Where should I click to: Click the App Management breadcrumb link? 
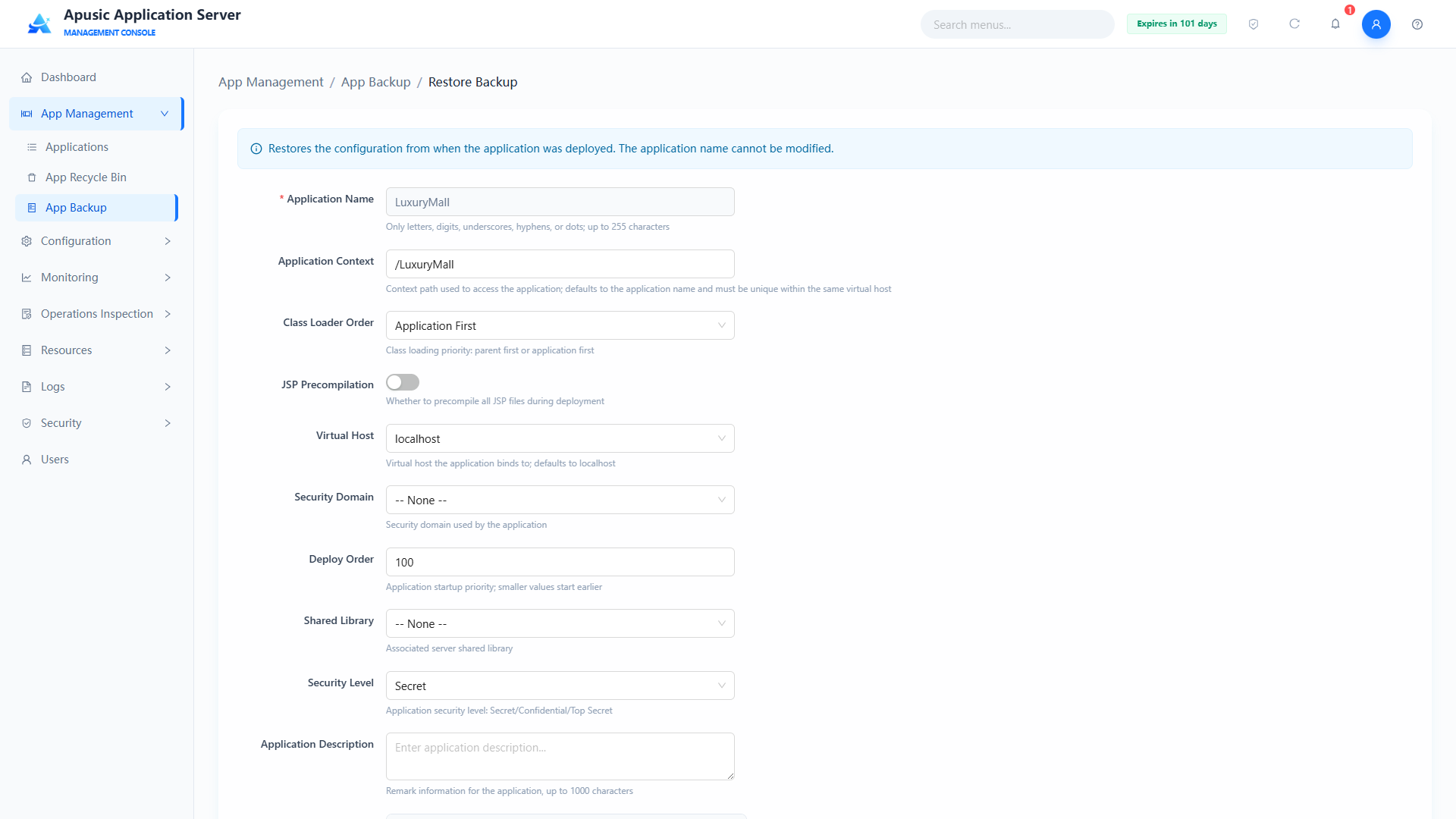[271, 82]
